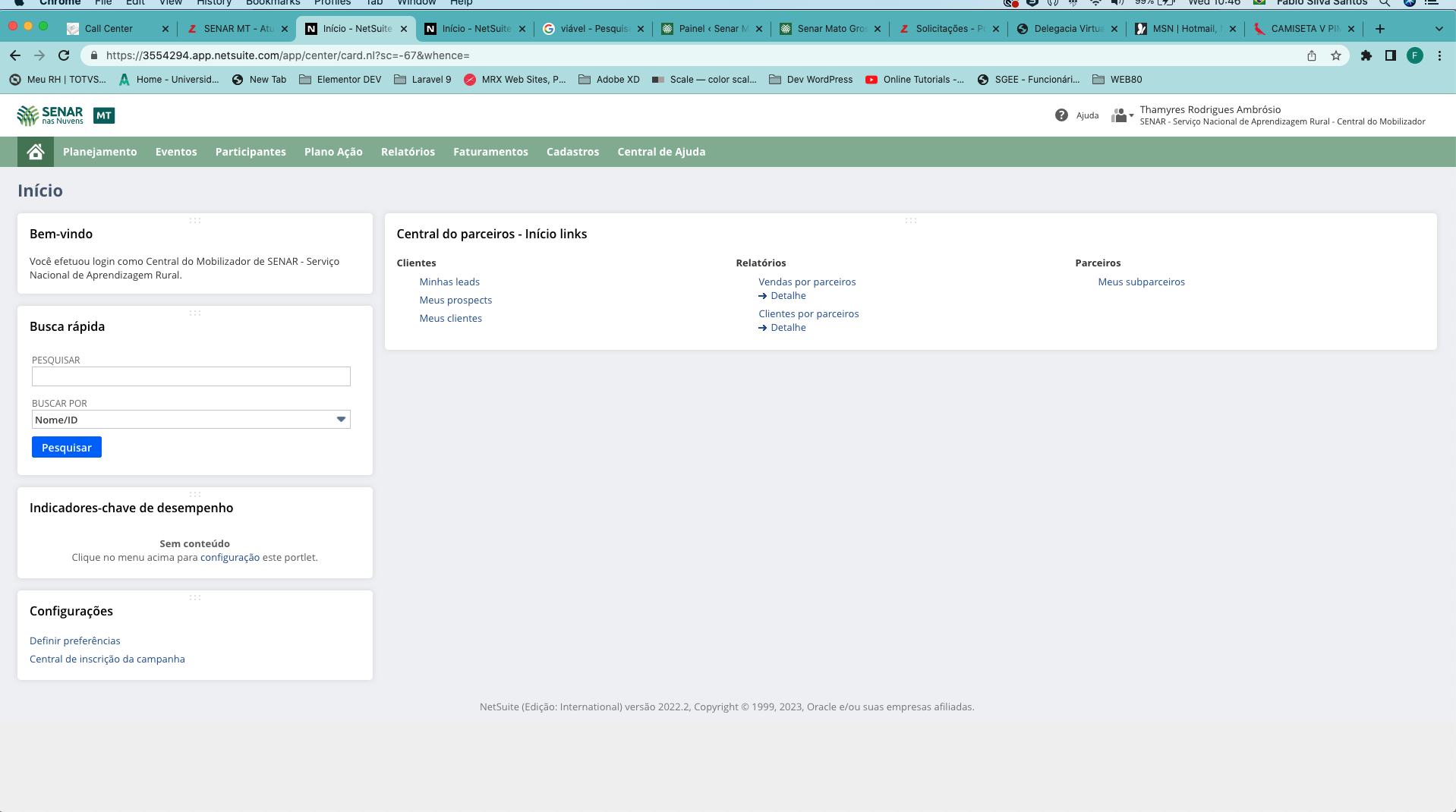Open the Planejamento menu
Viewport: 1456px width, 812px height.
pos(99,152)
